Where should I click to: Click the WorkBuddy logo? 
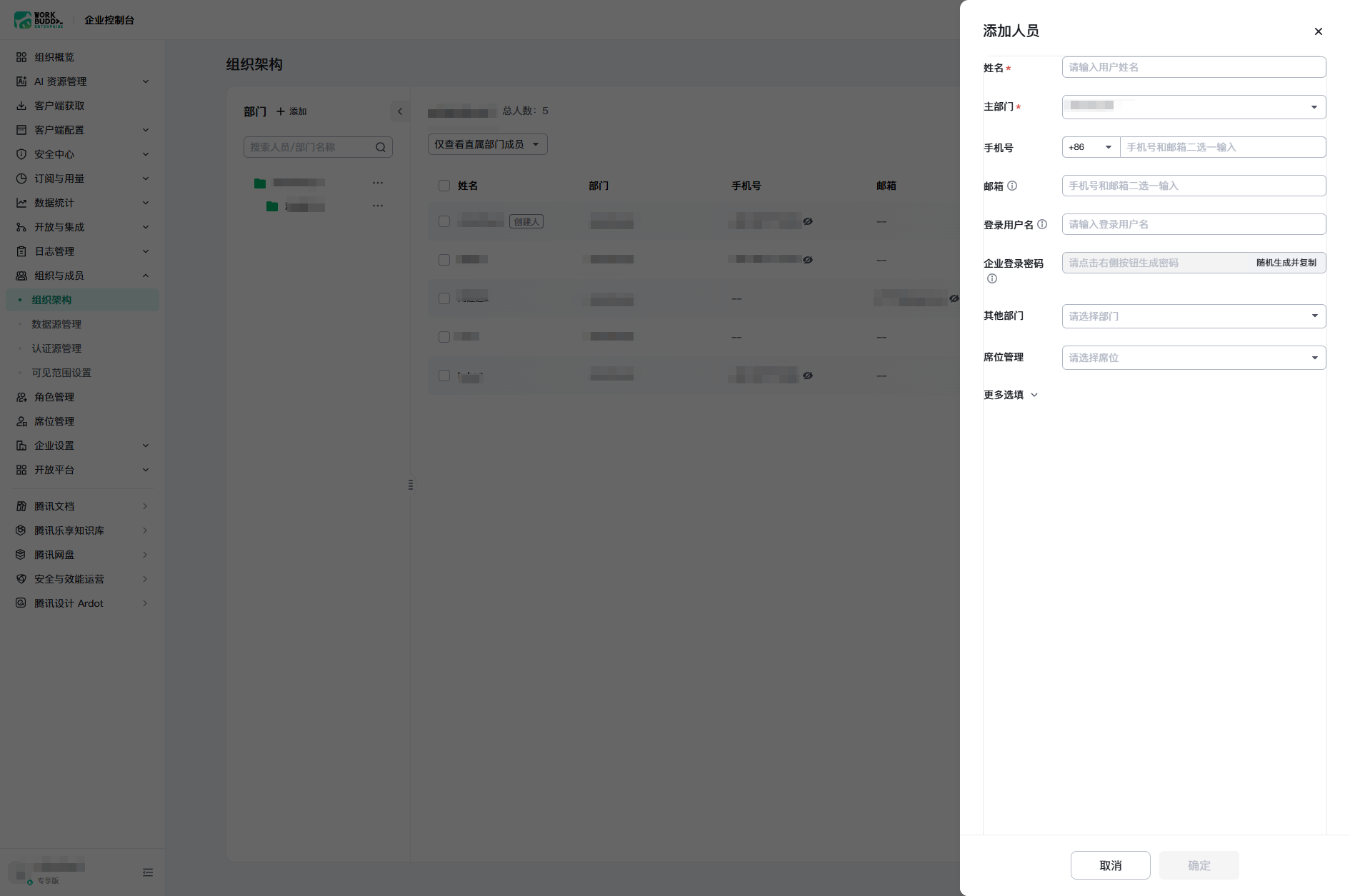[39, 20]
